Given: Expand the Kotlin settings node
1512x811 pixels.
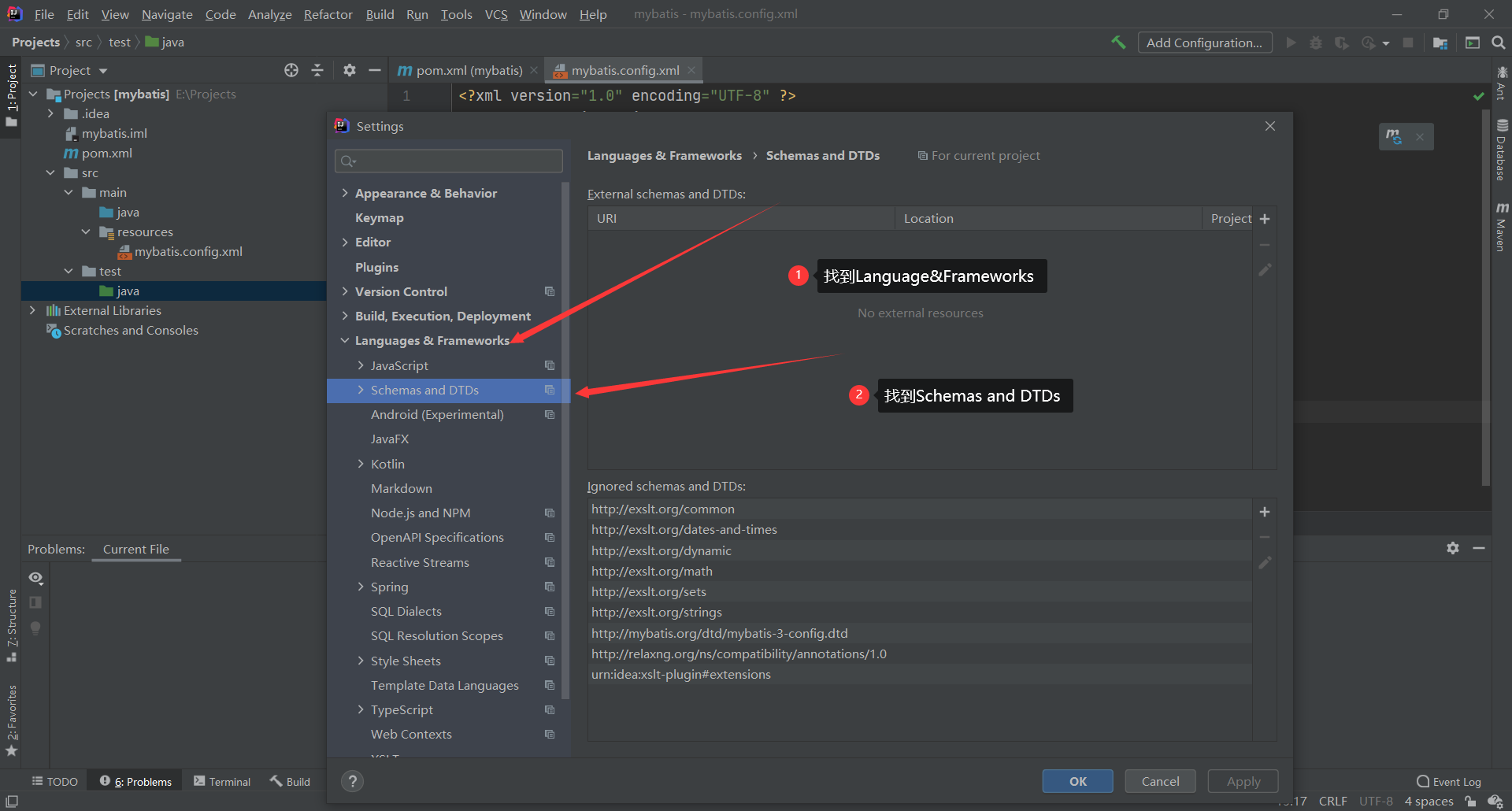Looking at the screenshot, I should [361, 464].
